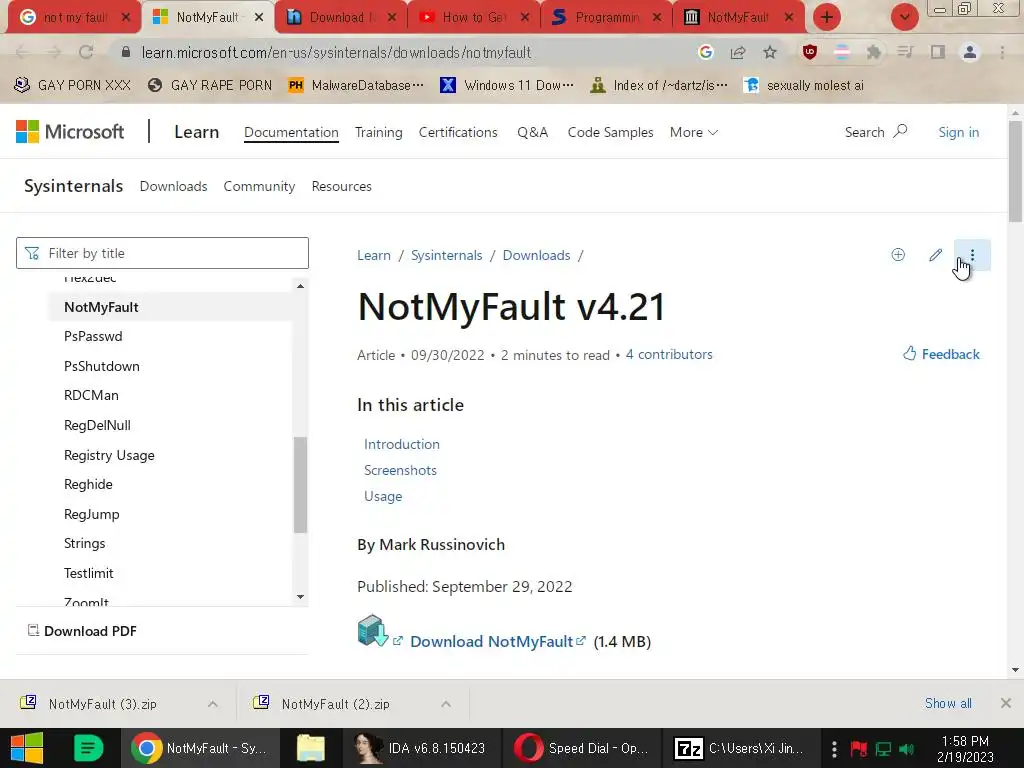This screenshot has height=768, width=1024.
Task: Select RegJump in the sidebar list
Action: [91, 514]
